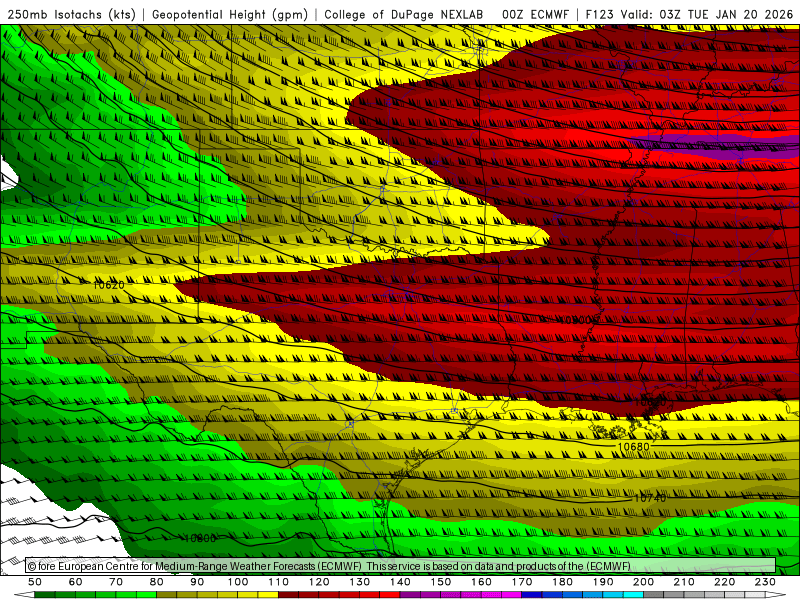Click the 130 knots color bar label
The width and height of the screenshot is (800, 600).
(x=360, y=582)
